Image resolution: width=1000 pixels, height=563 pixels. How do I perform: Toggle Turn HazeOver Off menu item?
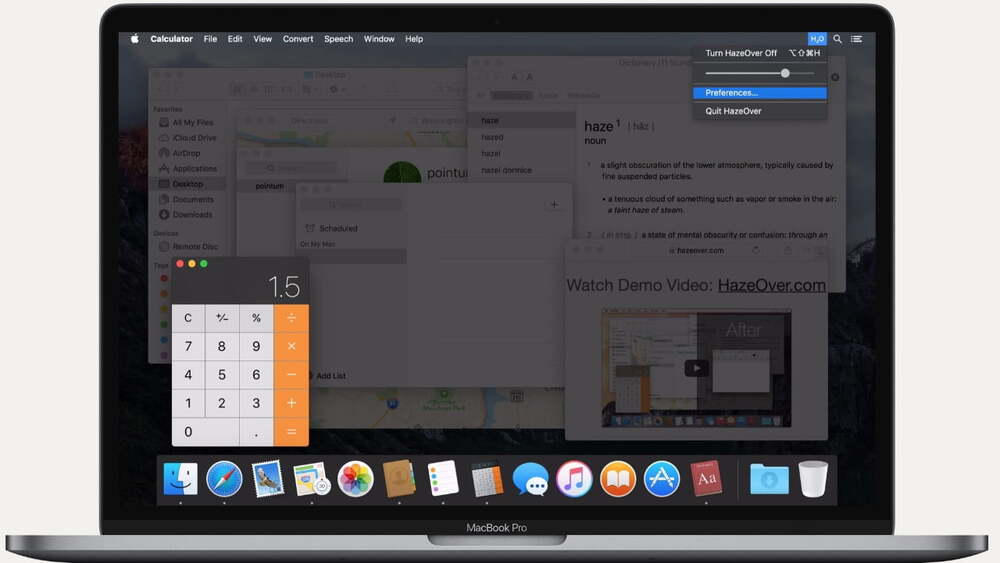click(741, 53)
